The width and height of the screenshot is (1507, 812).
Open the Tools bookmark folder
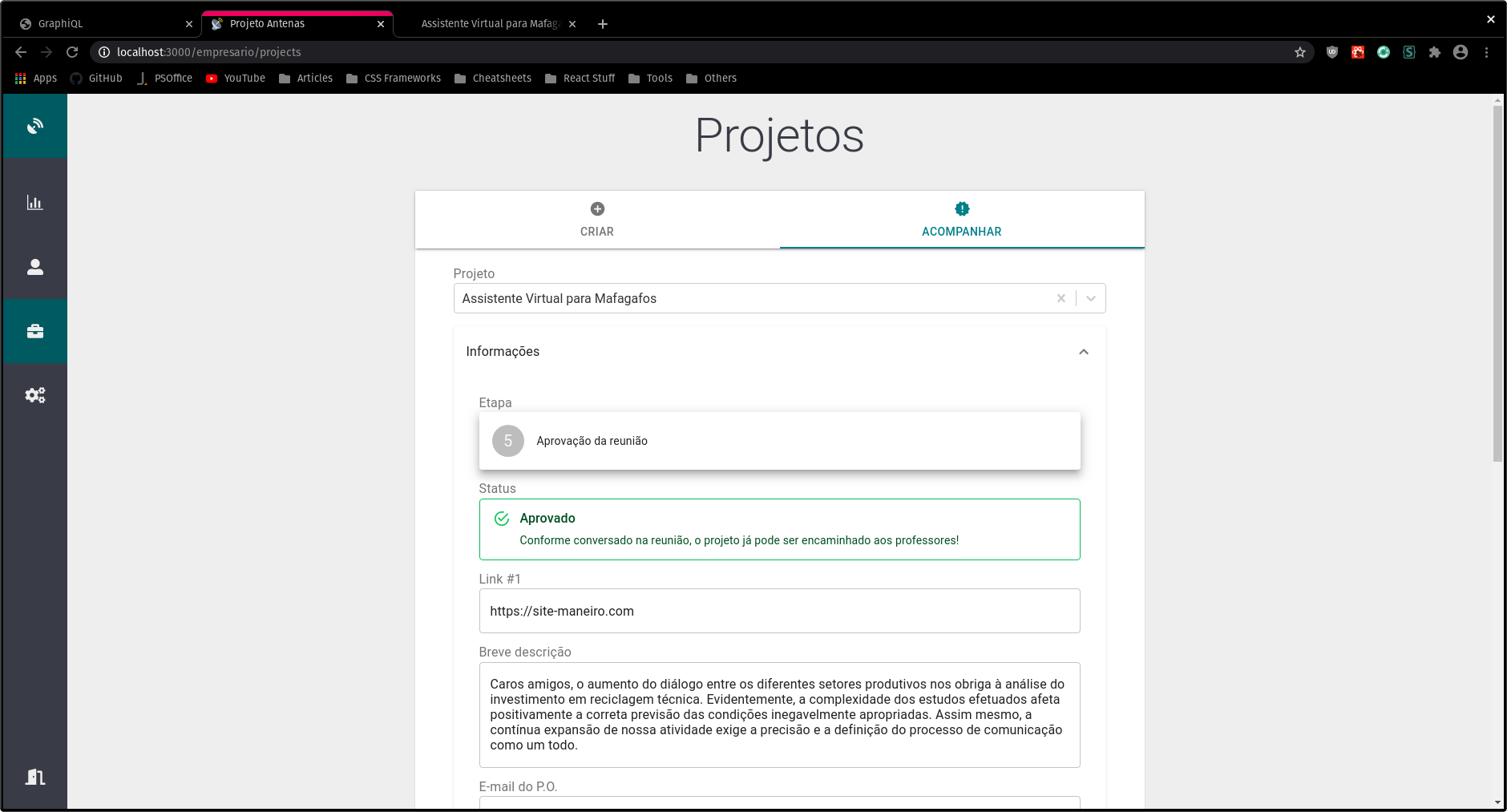click(650, 79)
